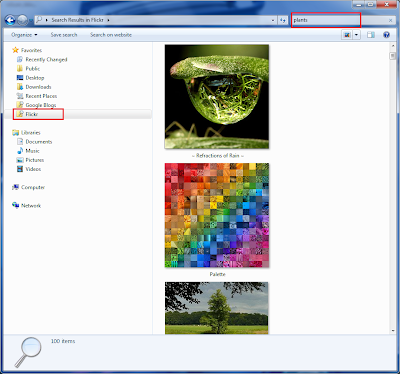This screenshot has width=400, height=374.
Task: Click the magnifier icon in details pane
Action: coord(28,352)
